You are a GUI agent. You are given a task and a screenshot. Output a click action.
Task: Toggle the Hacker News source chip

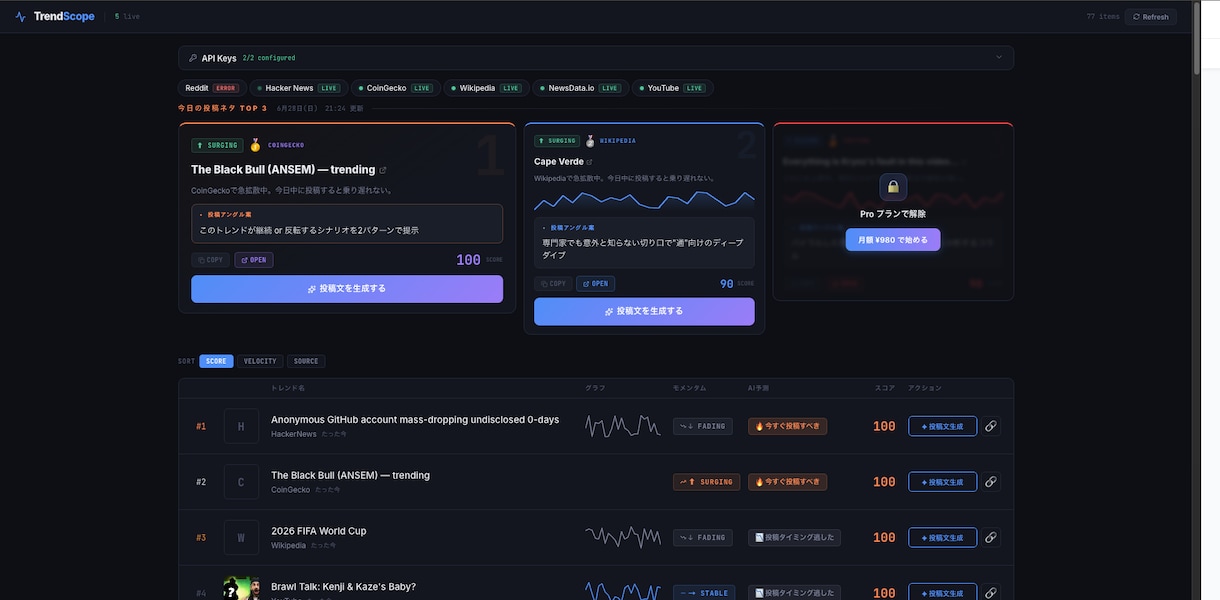[299, 88]
